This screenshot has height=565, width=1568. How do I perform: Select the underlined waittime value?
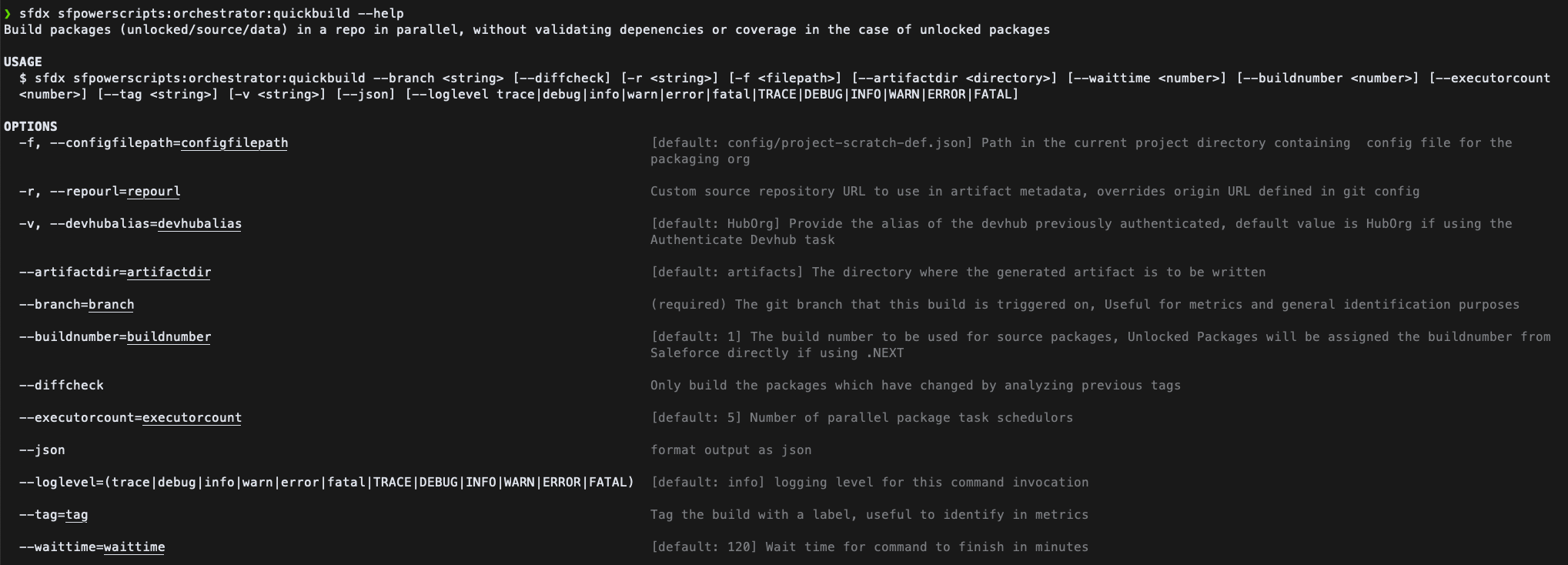pos(135,547)
